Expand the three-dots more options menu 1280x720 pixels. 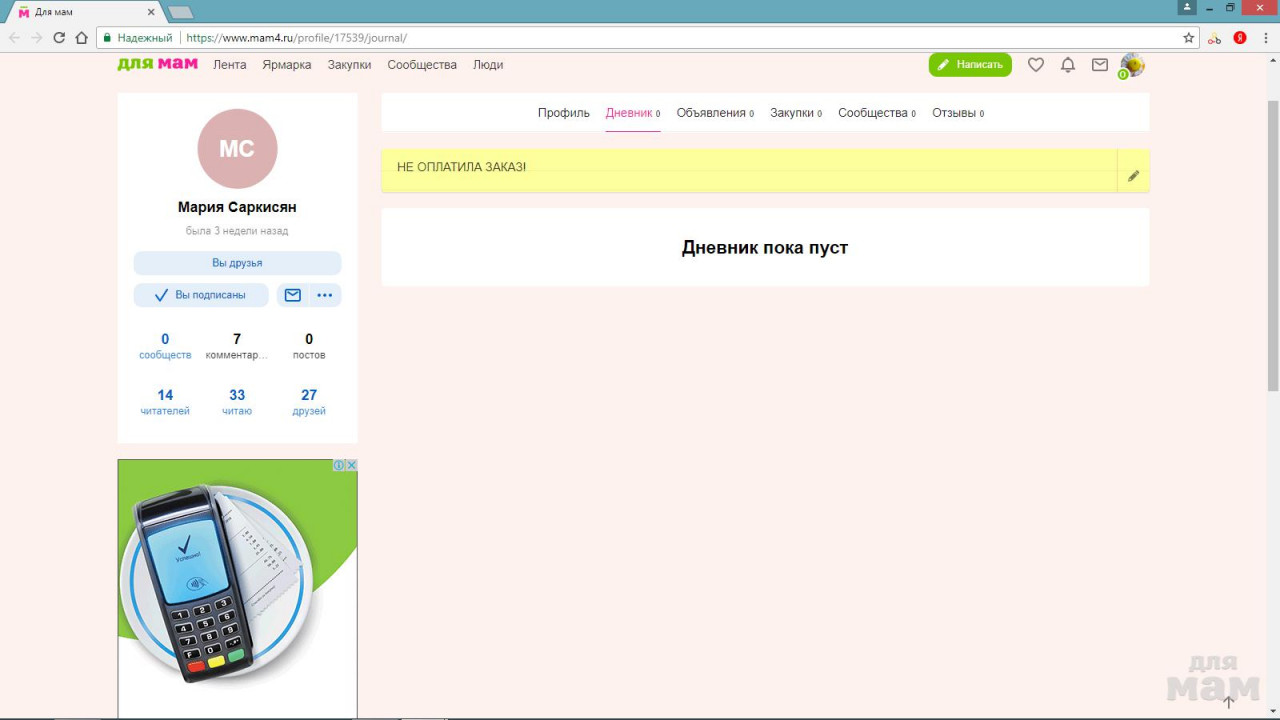[325, 295]
